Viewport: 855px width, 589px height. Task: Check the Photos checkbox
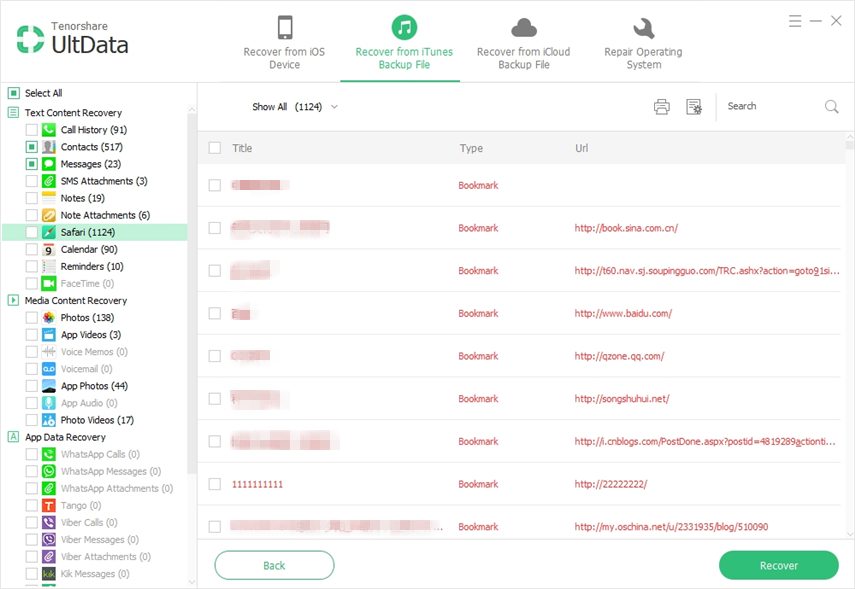click(32, 317)
